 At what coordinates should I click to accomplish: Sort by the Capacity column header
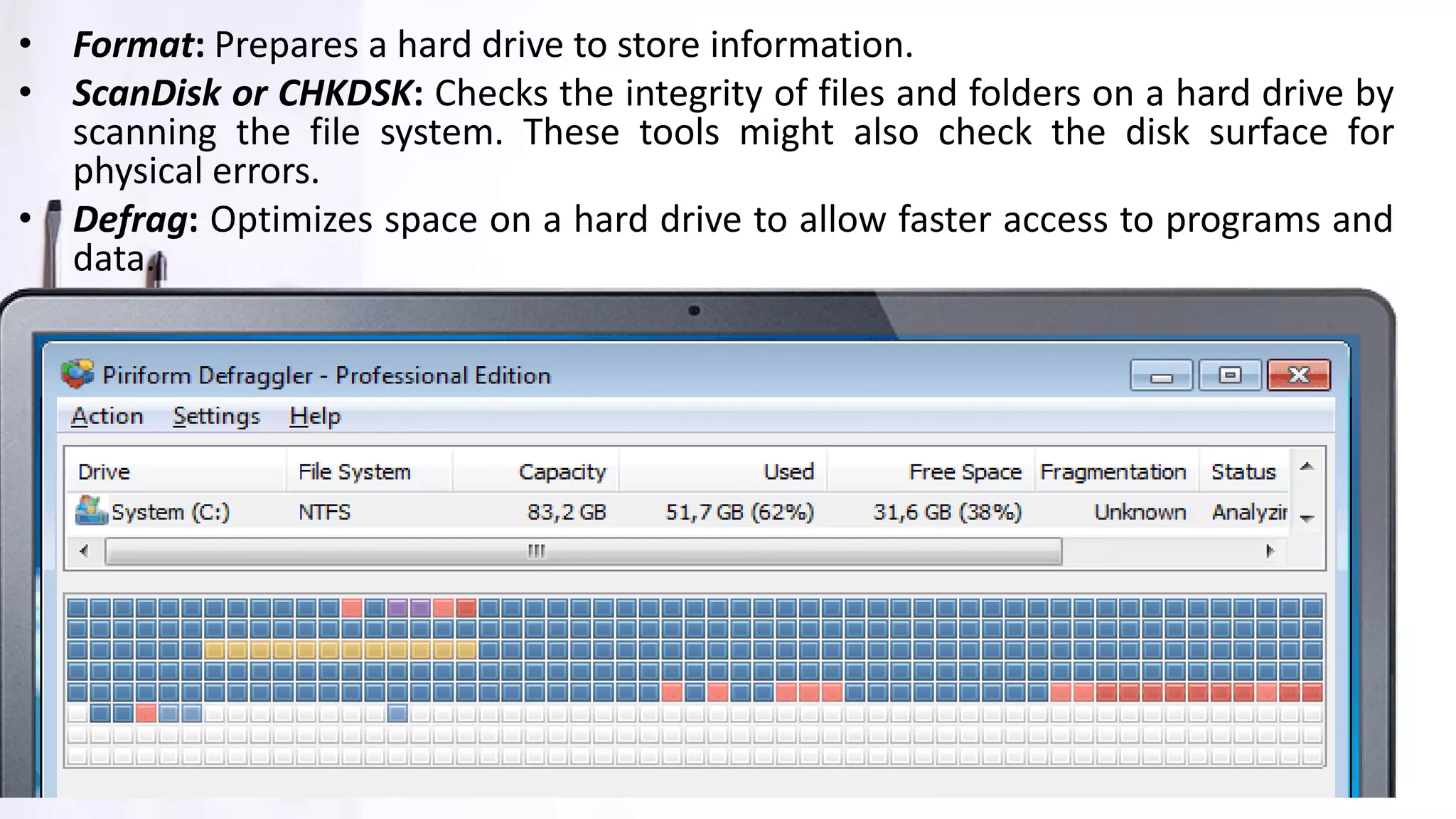pyautogui.click(x=536, y=471)
